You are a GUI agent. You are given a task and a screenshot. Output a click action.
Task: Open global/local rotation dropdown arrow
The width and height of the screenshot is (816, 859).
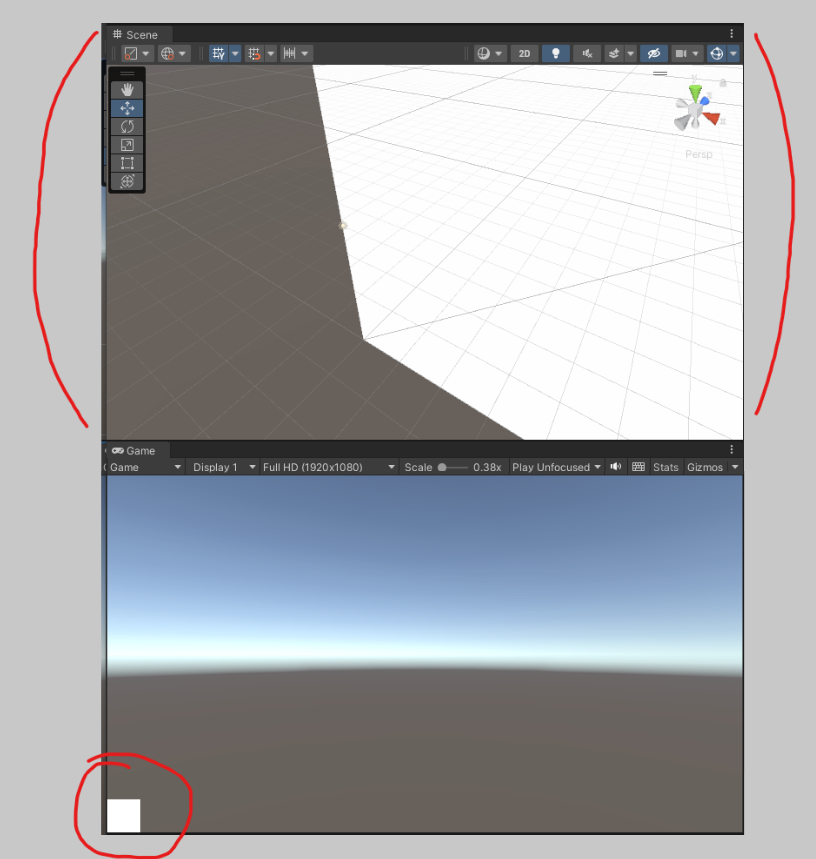[x=182, y=54]
